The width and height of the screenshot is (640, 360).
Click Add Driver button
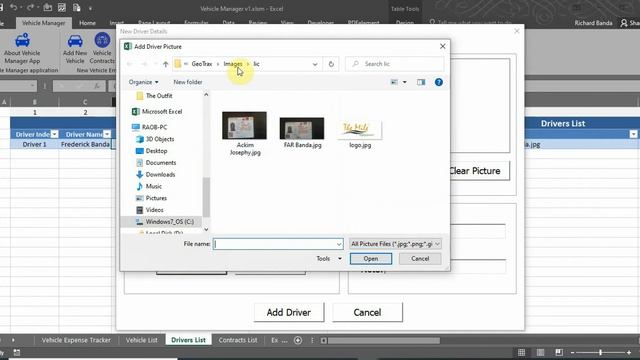point(289,312)
